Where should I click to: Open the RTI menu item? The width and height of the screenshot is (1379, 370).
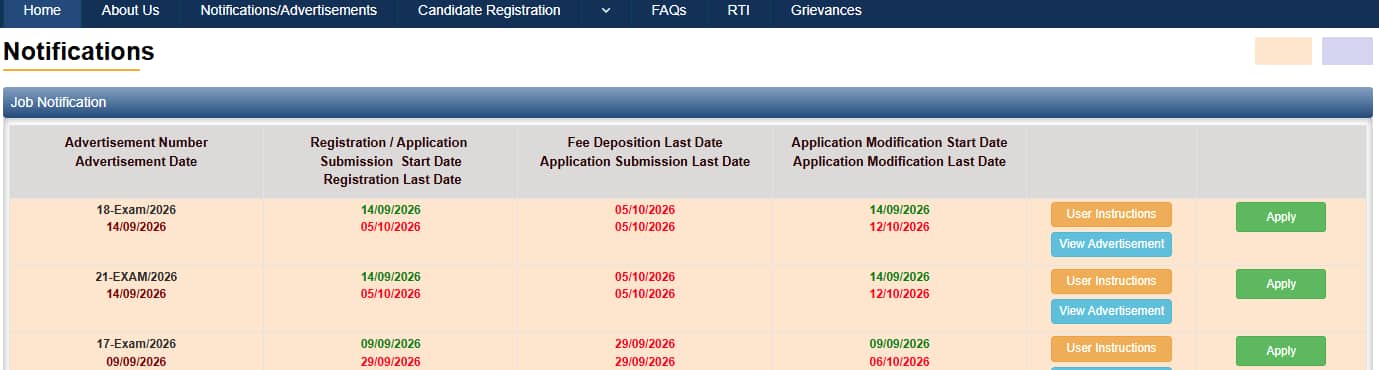coord(738,11)
